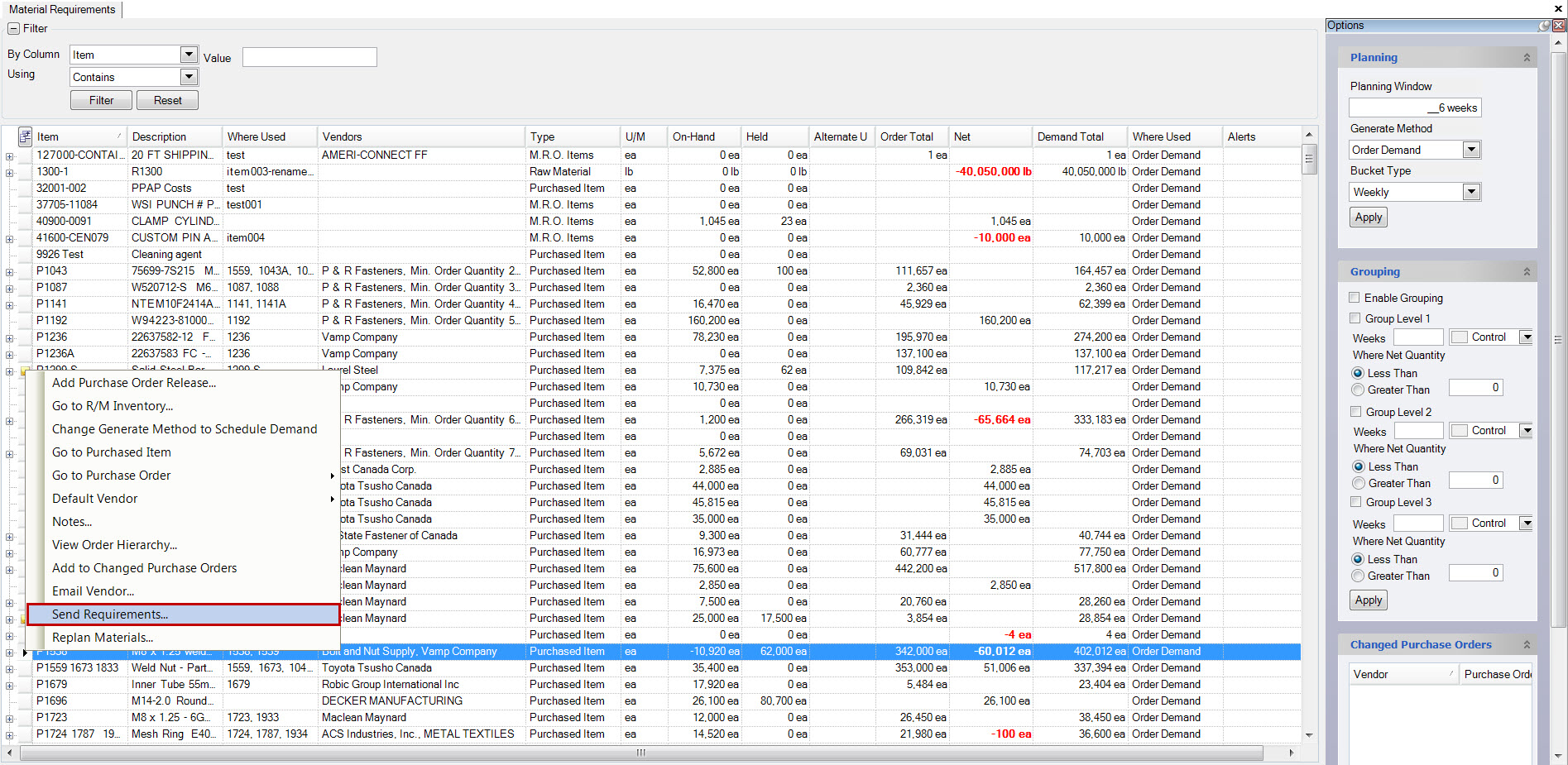
Task: Check the Group Level 3 checkbox
Action: pos(1355,502)
